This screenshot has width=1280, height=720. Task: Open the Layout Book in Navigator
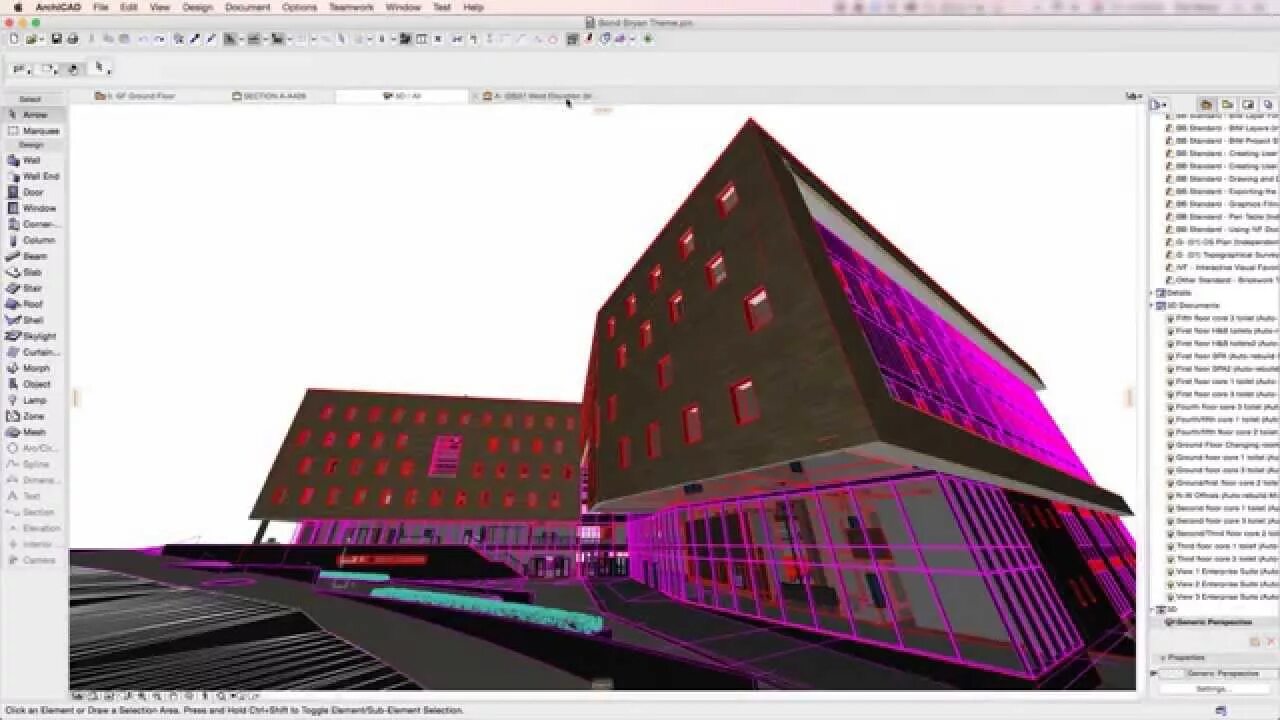click(1248, 104)
